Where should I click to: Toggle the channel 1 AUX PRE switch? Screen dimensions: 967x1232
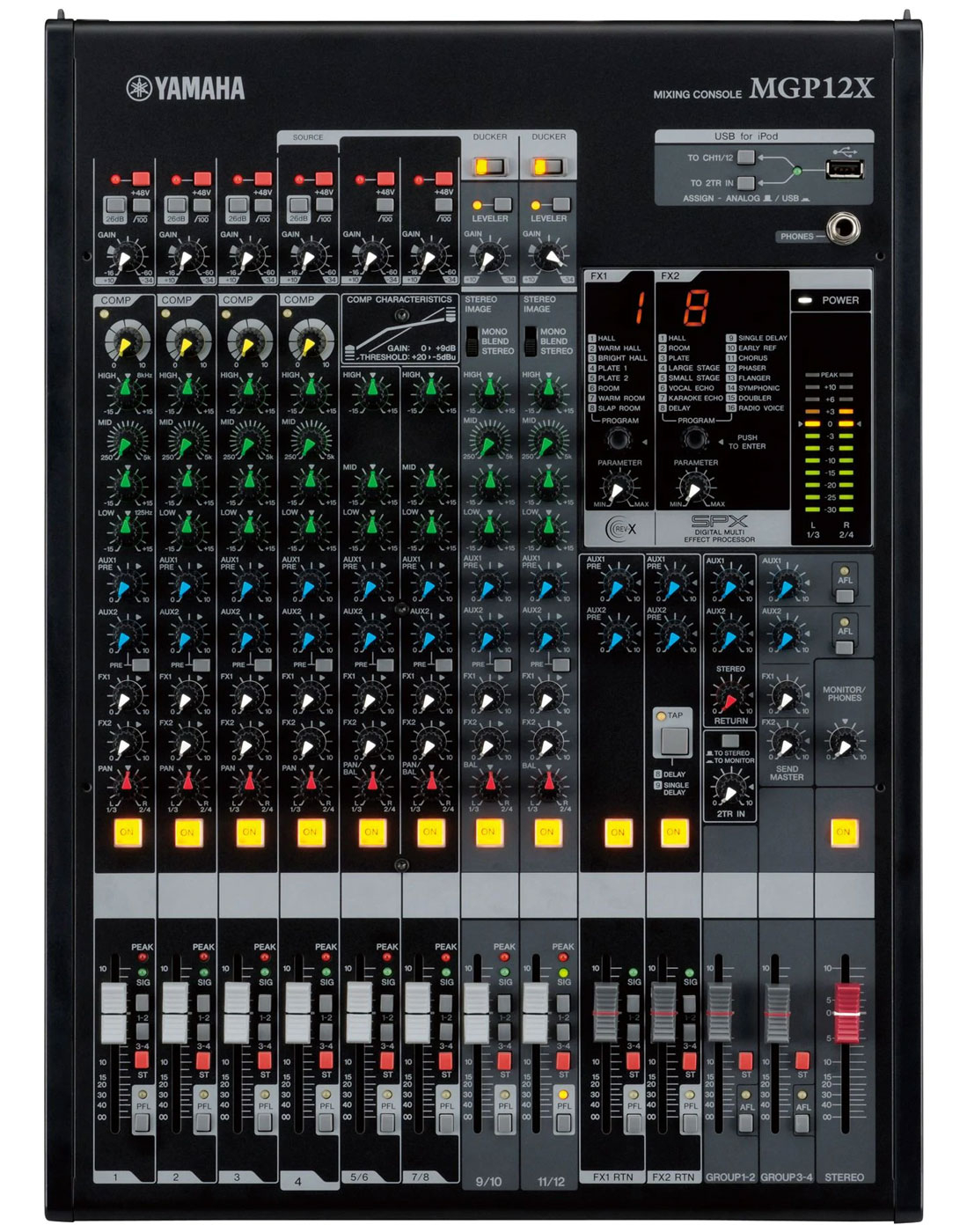coord(141,665)
